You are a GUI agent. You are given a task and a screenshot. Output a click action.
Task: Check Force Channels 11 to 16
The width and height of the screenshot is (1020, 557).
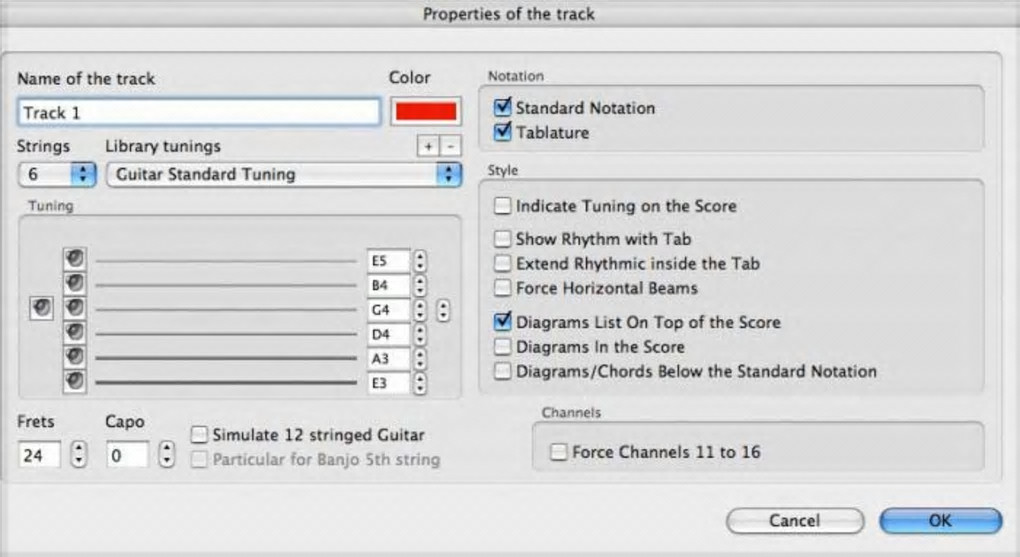[559, 452]
